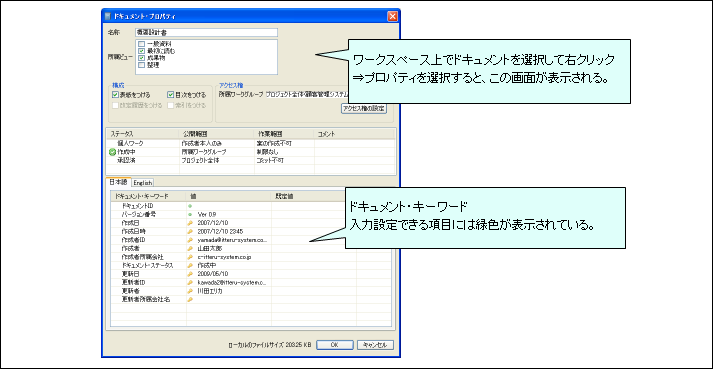Uncheck the 最初に読む view checkbox
This screenshot has width=714, height=370.
pos(142,51)
